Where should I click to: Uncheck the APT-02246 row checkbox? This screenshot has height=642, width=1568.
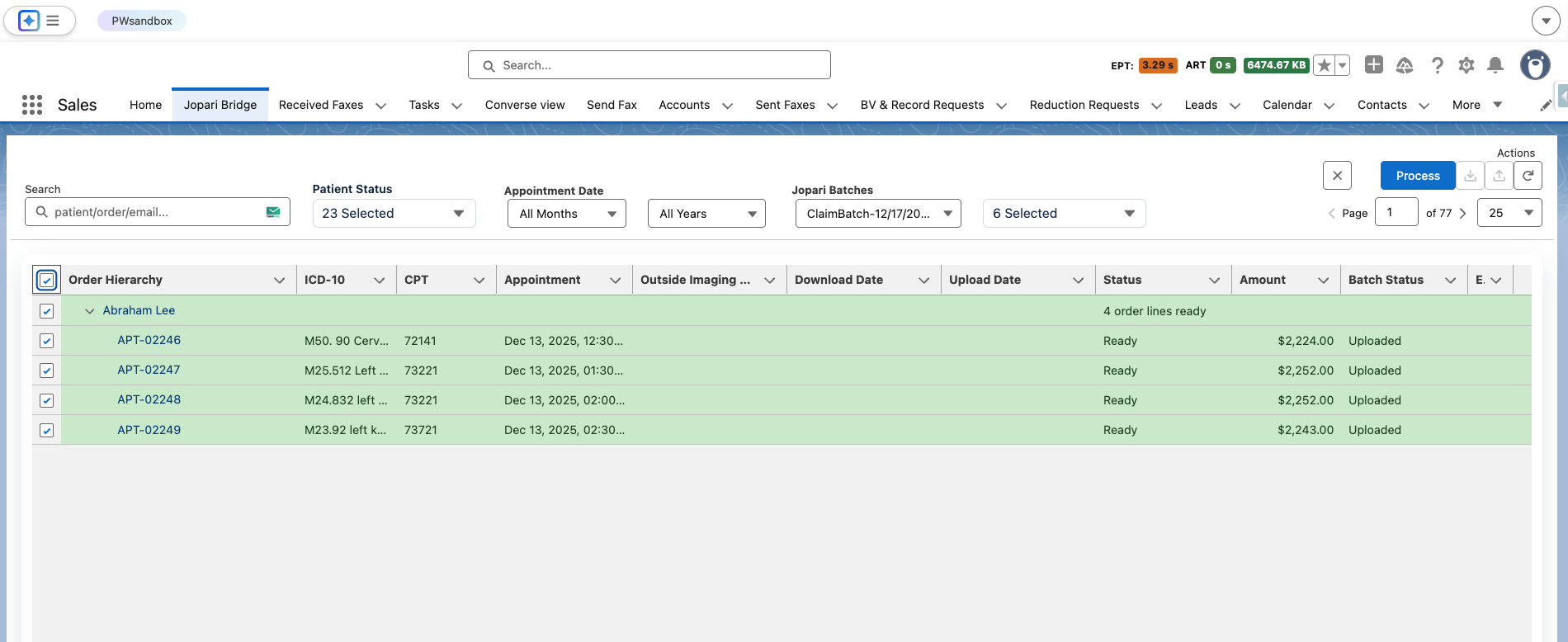coord(47,341)
